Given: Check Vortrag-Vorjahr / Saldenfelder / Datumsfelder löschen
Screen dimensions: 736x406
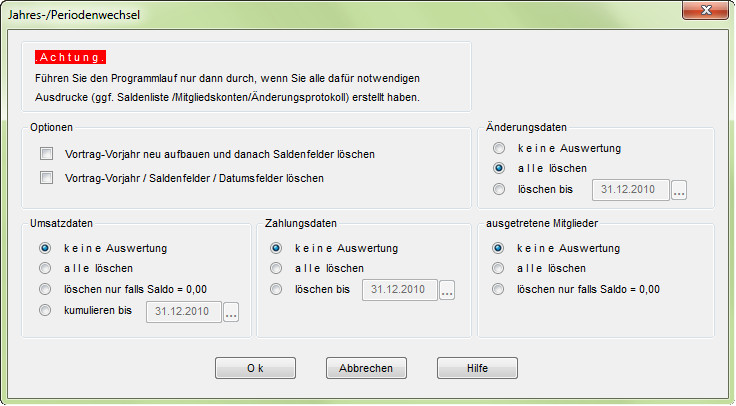Looking at the screenshot, I should (x=46, y=179).
